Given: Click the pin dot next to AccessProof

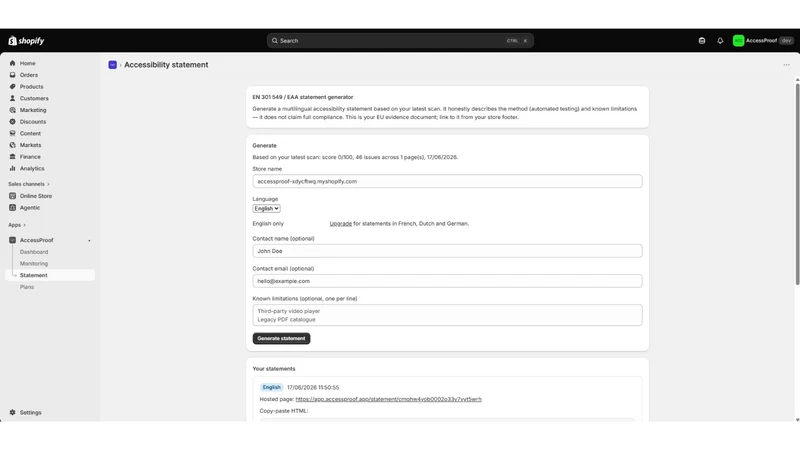Looking at the screenshot, I should coord(89,240).
